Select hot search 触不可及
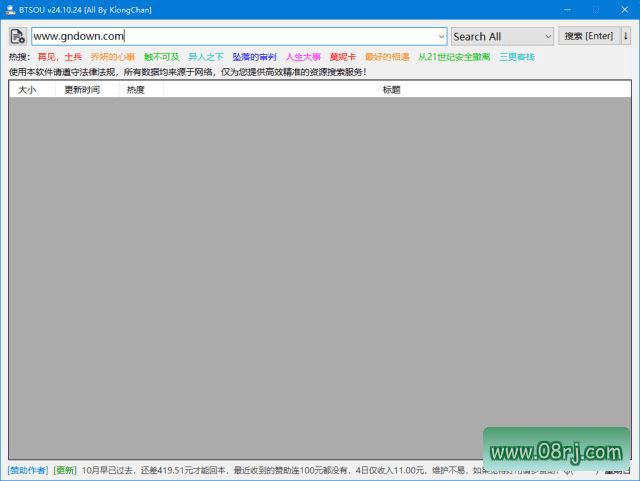This screenshot has width=640, height=481. [x=162, y=57]
